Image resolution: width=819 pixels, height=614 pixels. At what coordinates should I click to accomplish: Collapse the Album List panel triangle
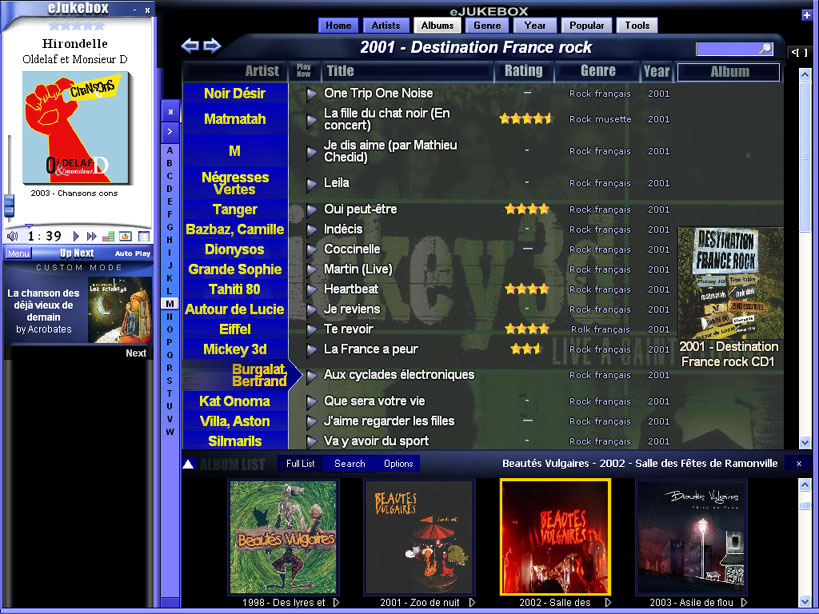point(188,464)
